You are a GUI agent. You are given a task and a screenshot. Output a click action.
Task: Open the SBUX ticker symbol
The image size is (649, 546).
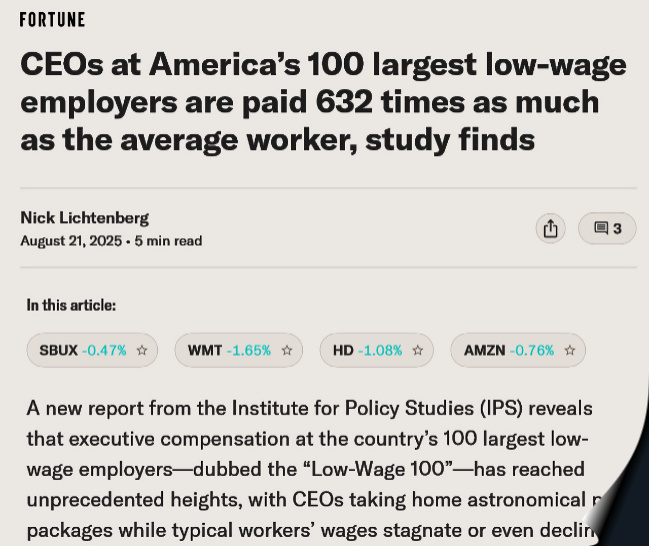[58, 351]
